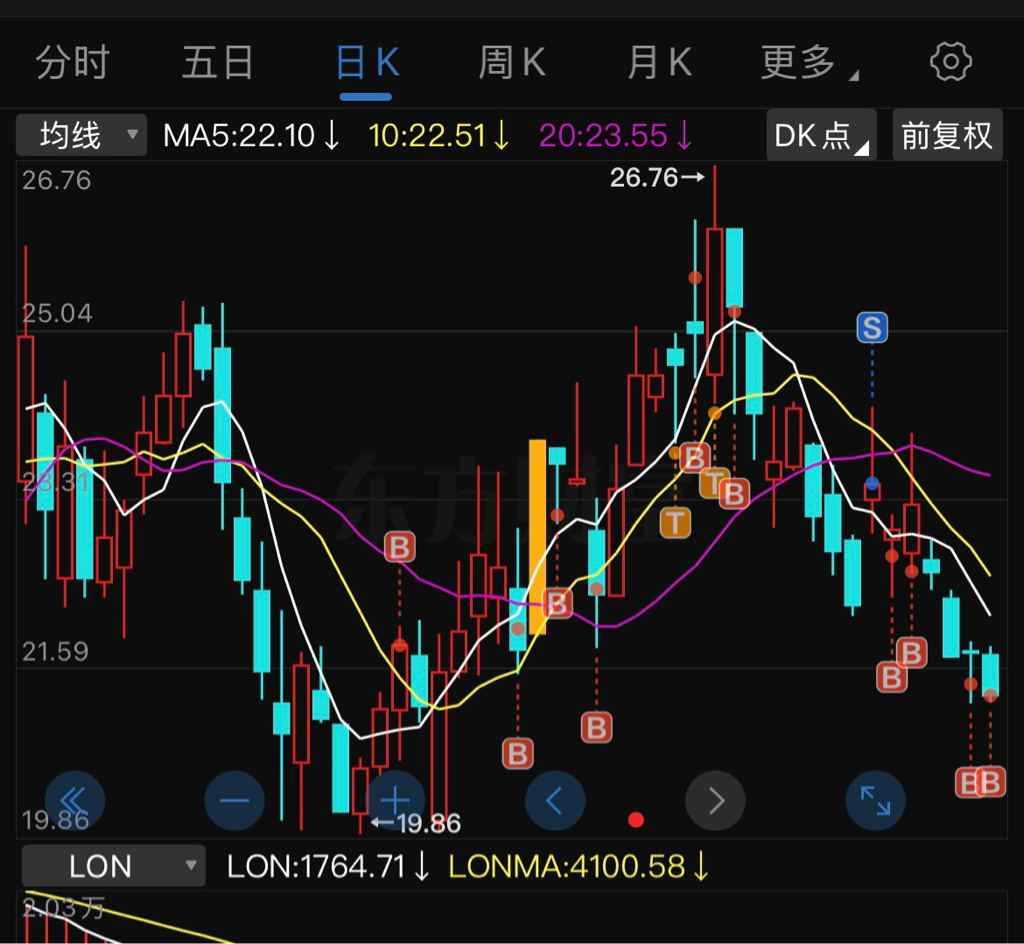Screen dimensions: 1024x944
Task: Switch to the 月K tab
Action: [660, 63]
